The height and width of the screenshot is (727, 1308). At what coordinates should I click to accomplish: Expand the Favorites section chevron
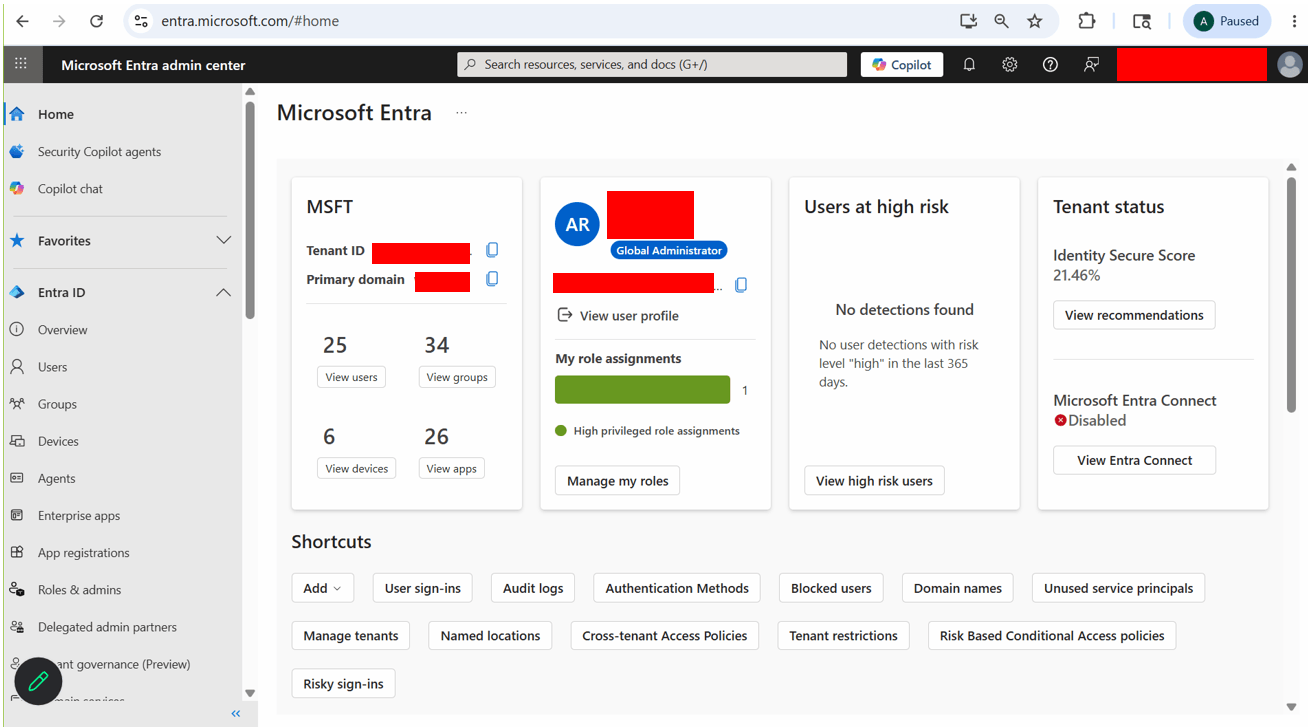click(223, 241)
